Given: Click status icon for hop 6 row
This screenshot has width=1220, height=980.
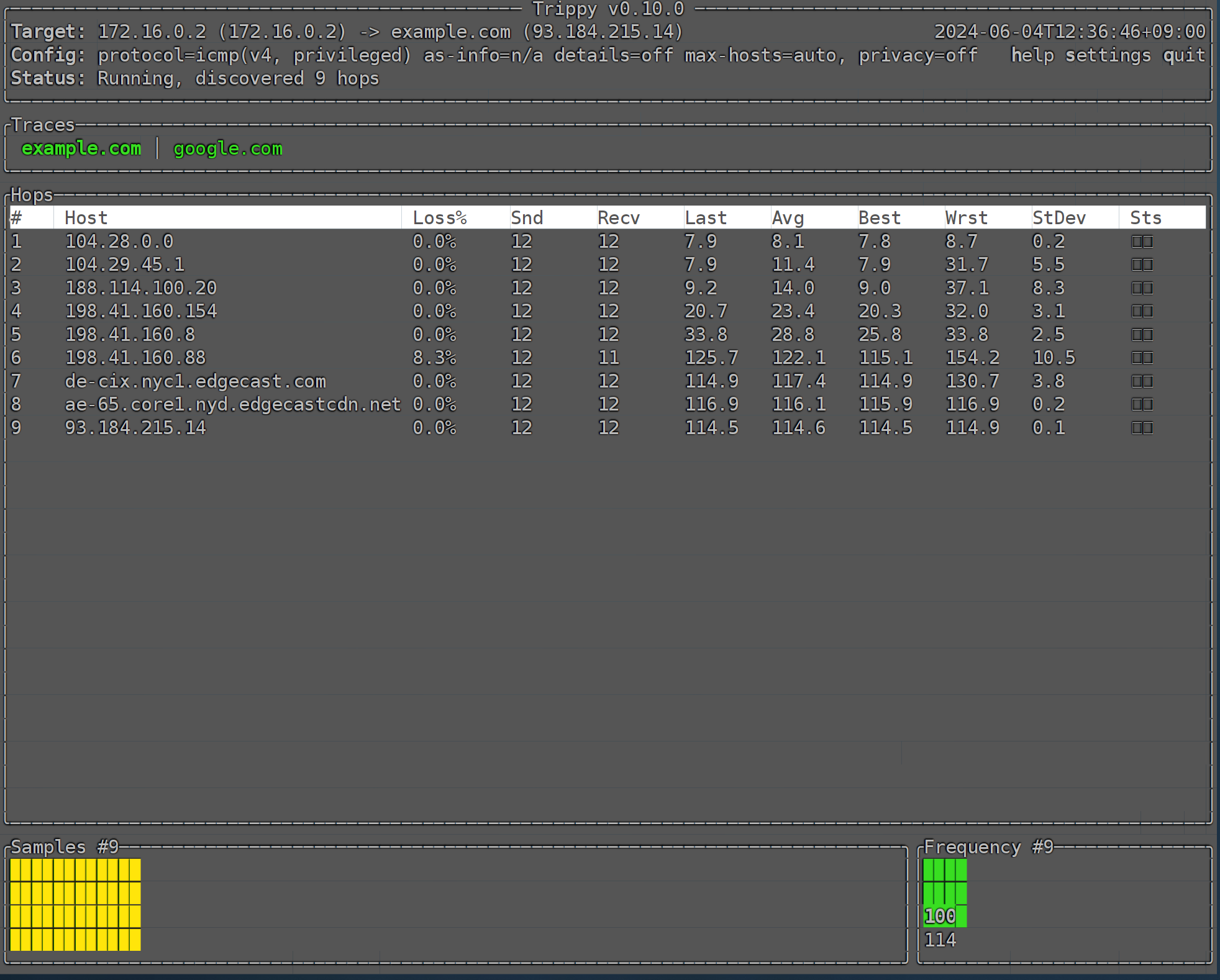Looking at the screenshot, I should coord(1142,358).
